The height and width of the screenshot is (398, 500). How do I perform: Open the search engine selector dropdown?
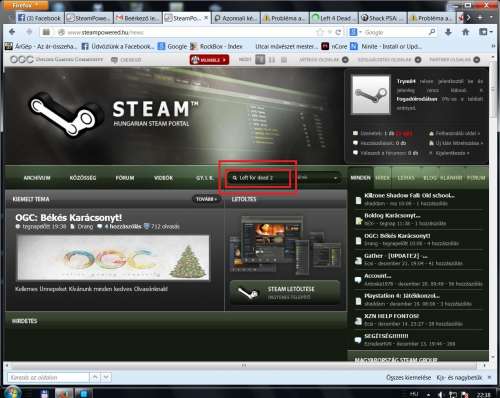pos(355,32)
